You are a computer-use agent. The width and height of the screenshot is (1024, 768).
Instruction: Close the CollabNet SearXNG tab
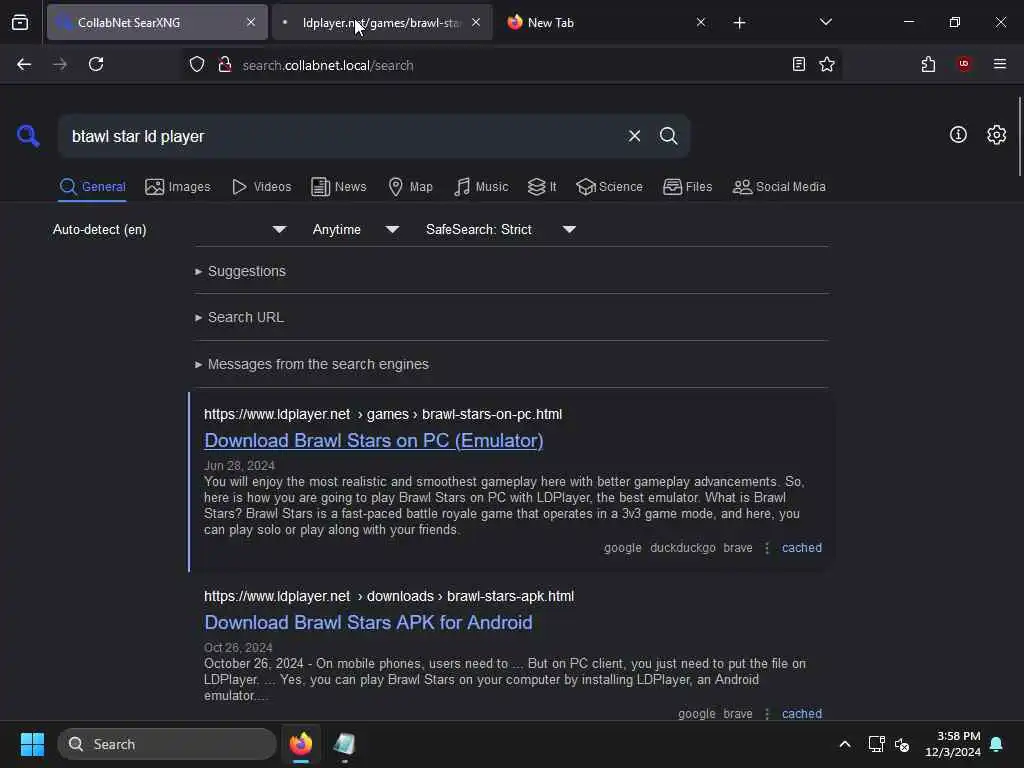point(251,22)
